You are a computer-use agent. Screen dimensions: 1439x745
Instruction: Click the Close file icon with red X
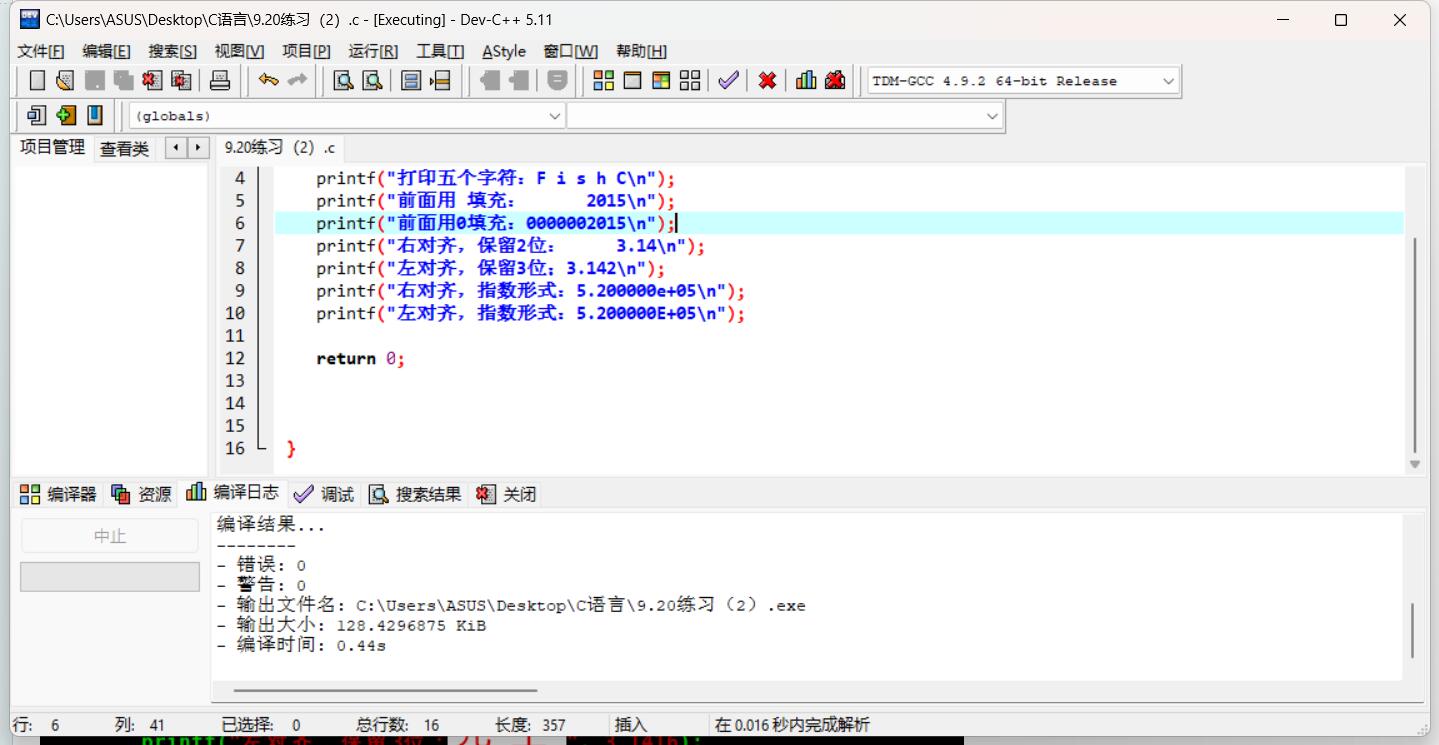tap(152, 81)
